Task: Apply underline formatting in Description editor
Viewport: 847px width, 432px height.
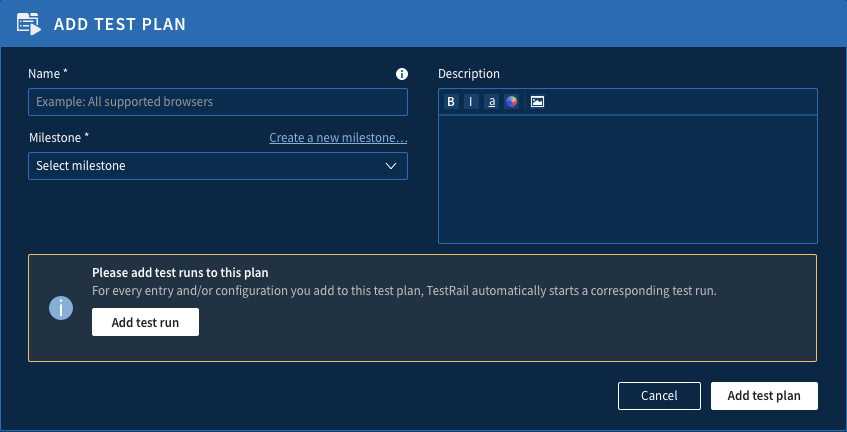Action: click(491, 102)
